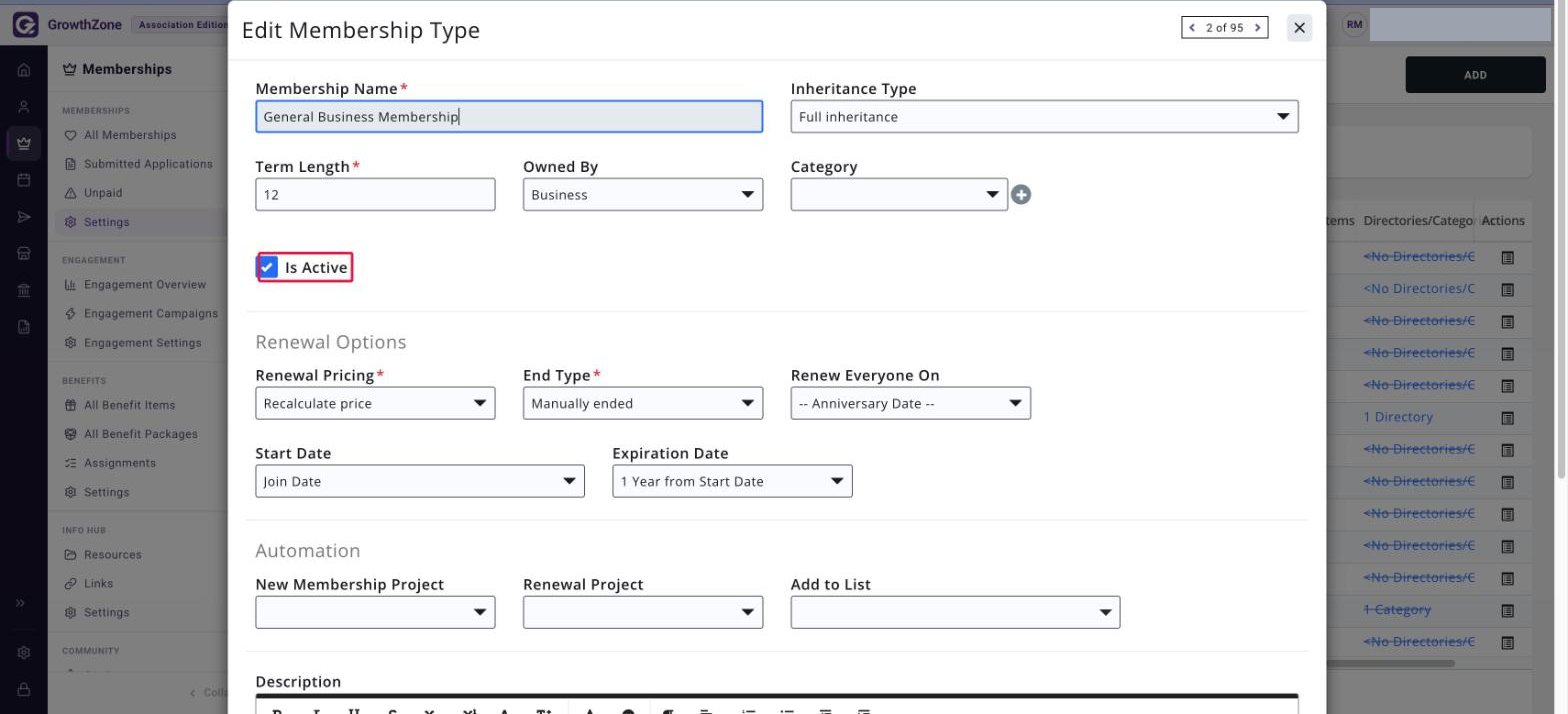The height and width of the screenshot is (714, 1568).
Task: Click the Association Edition badge
Action: tap(181, 25)
